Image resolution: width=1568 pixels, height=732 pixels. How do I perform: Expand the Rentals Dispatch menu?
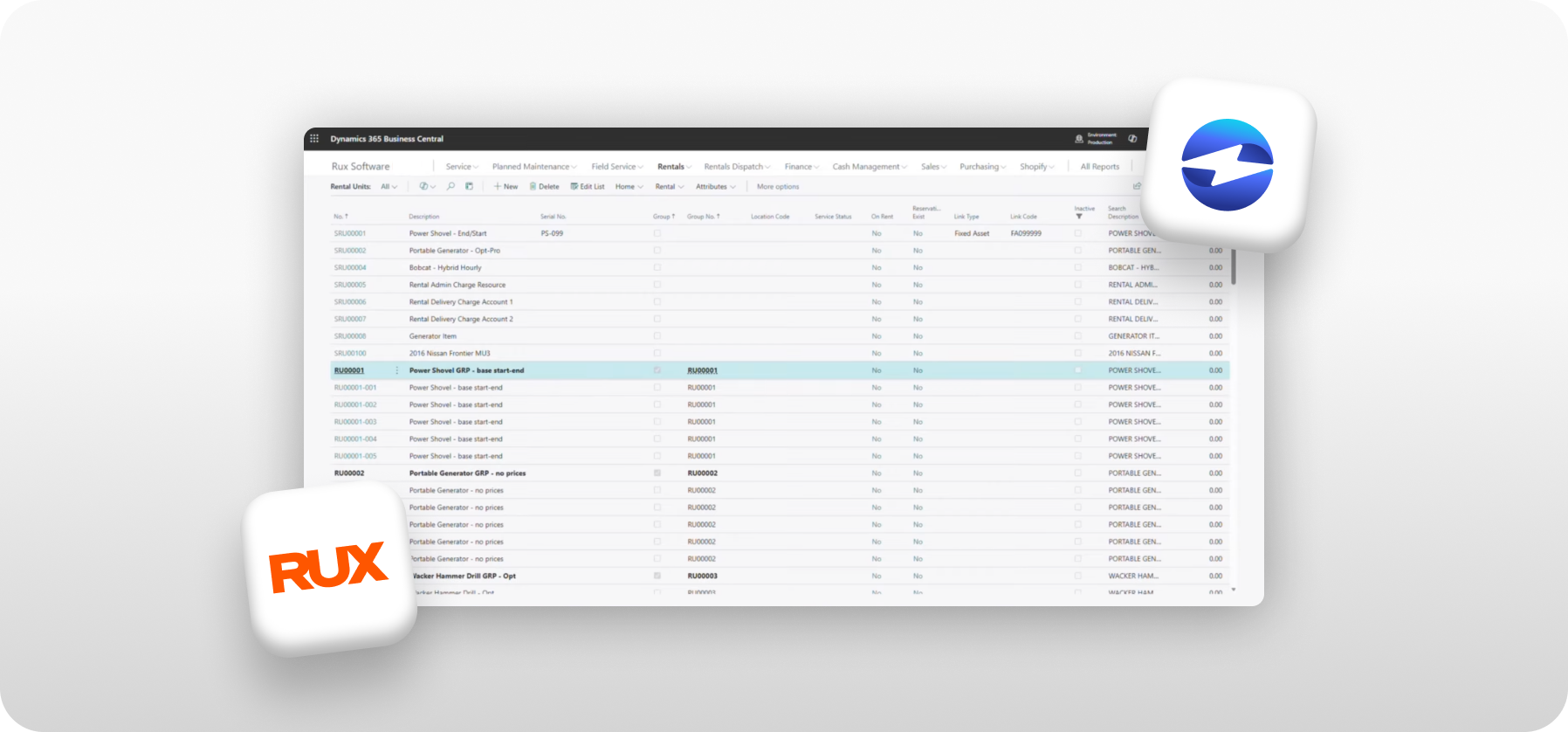(737, 166)
